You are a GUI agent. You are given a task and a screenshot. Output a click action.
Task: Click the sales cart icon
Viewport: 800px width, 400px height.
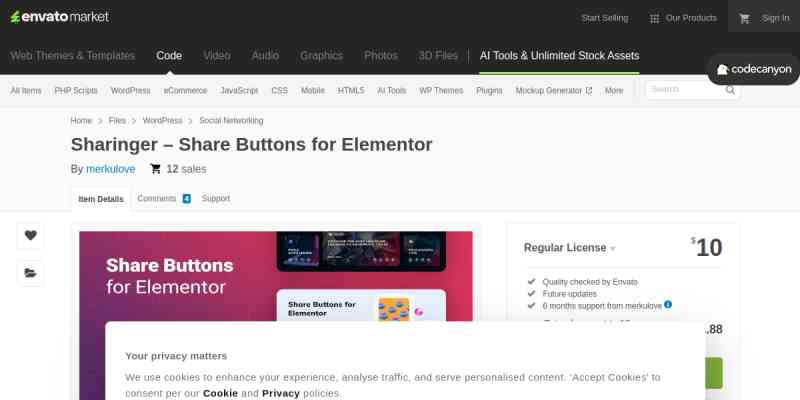point(155,169)
